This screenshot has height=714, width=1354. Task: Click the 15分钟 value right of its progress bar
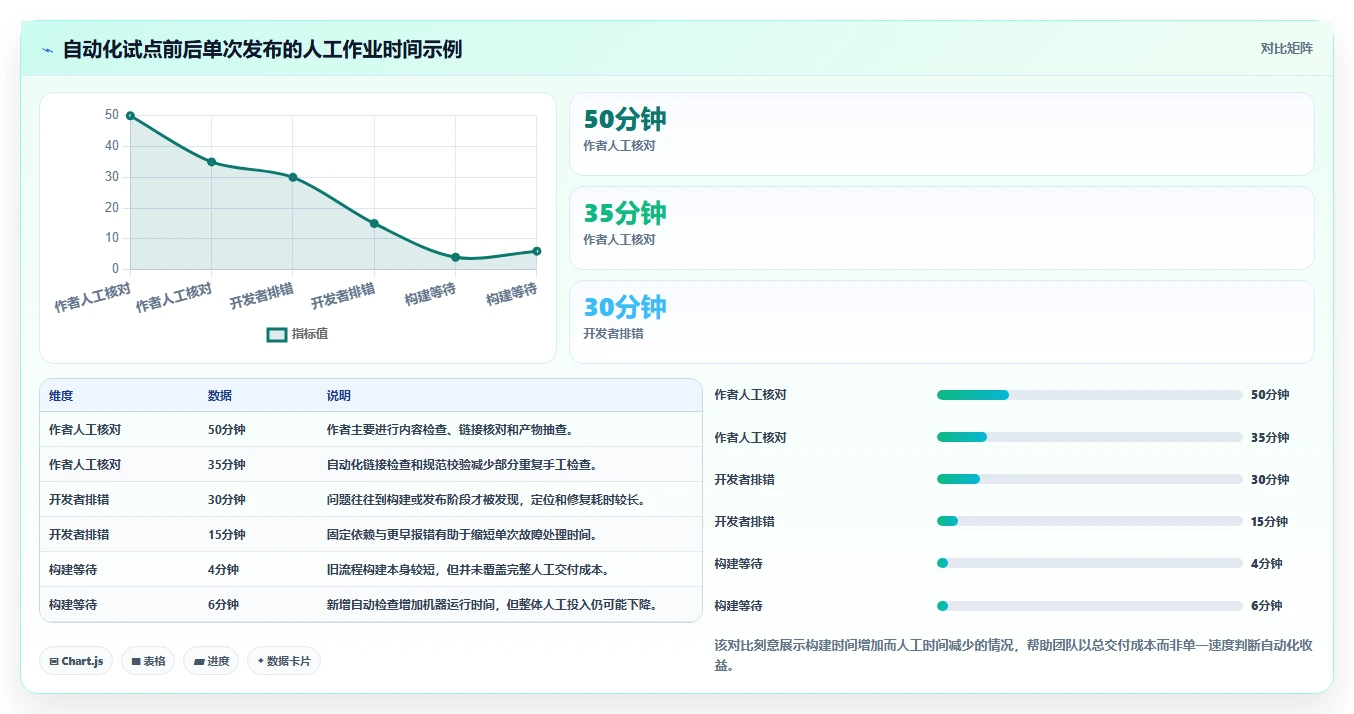[1270, 521]
